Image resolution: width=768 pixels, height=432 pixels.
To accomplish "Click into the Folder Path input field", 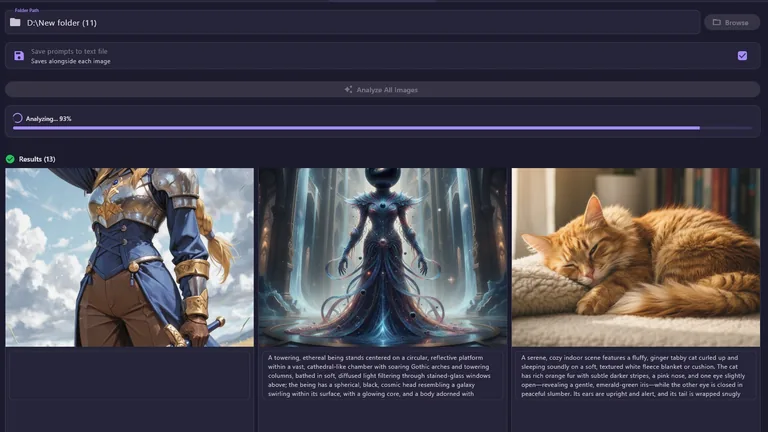I will coord(353,23).
